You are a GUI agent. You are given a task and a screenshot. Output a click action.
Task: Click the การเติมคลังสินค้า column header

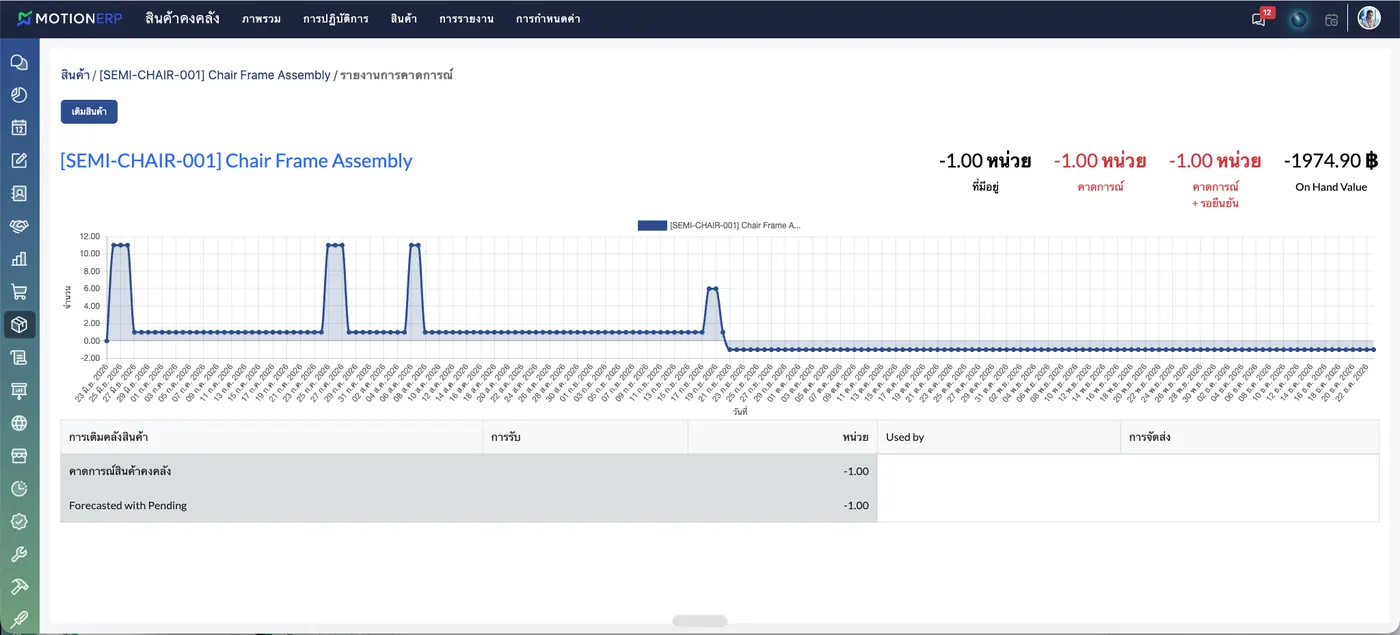271,437
